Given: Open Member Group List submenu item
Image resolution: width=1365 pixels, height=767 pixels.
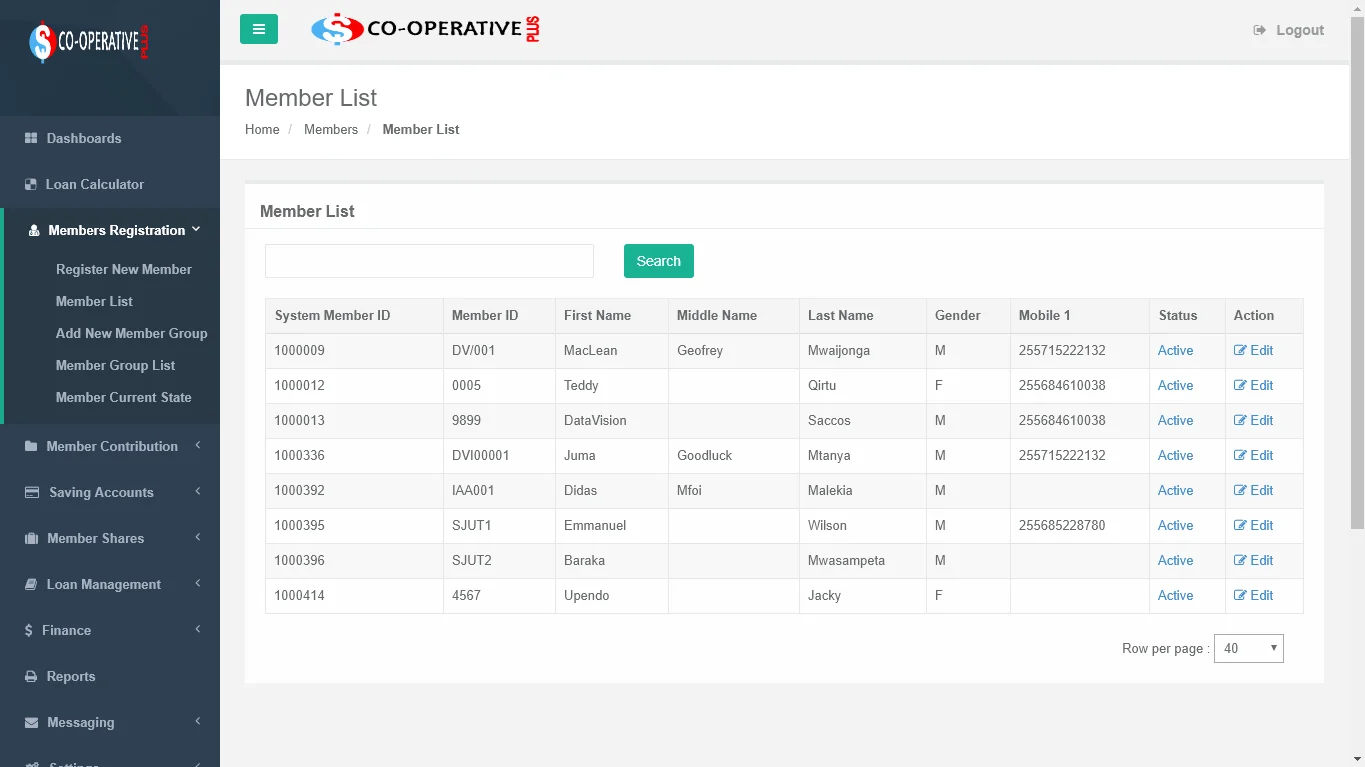Looking at the screenshot, I should click(x=115, y=365).
